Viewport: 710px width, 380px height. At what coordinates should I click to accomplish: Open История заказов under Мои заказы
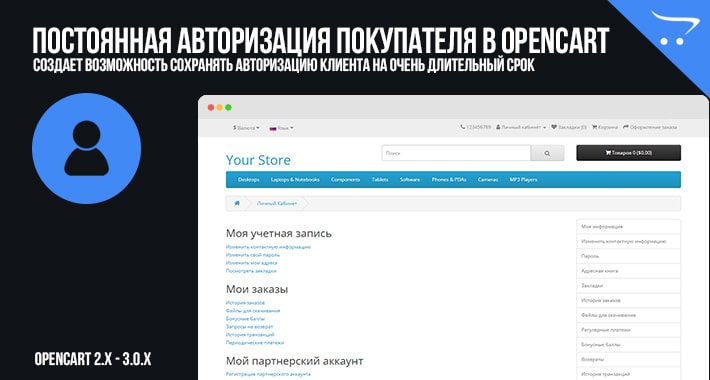pos(245,303)
